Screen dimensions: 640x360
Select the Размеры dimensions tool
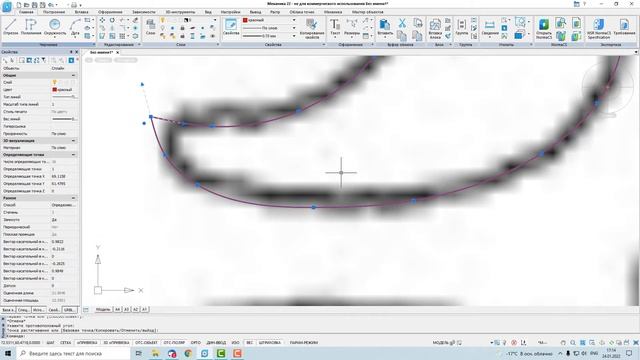[351, 27]
